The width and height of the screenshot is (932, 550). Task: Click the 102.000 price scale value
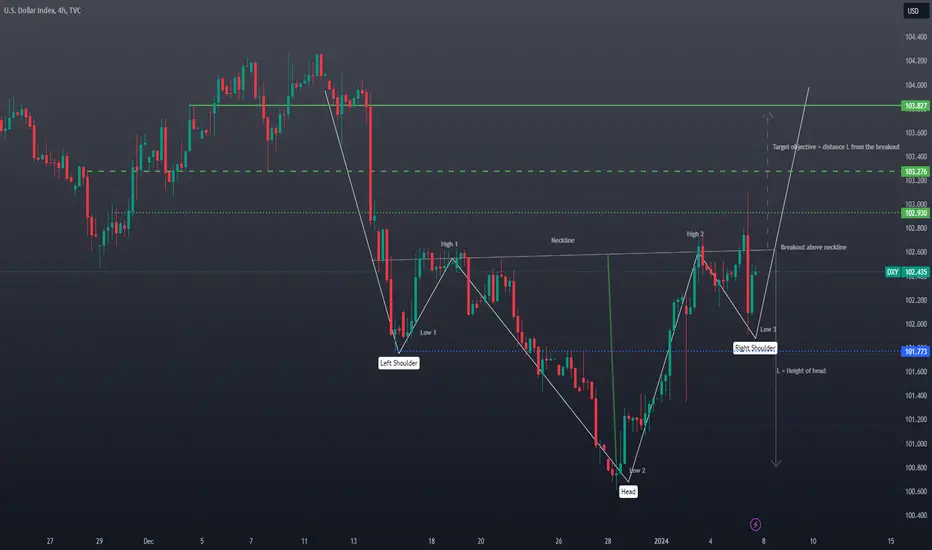click(x=915, y=324)
